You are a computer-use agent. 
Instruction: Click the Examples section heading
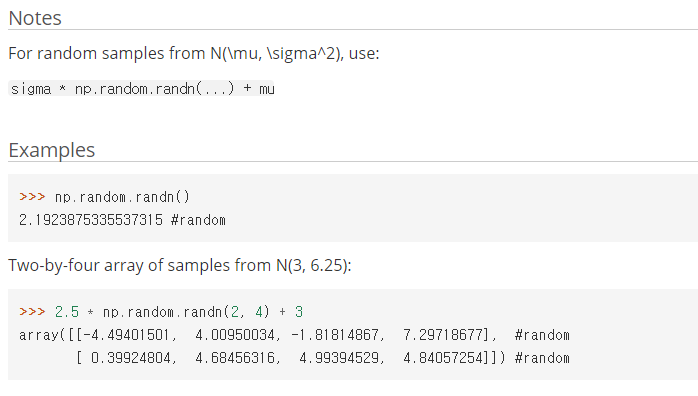52,150
